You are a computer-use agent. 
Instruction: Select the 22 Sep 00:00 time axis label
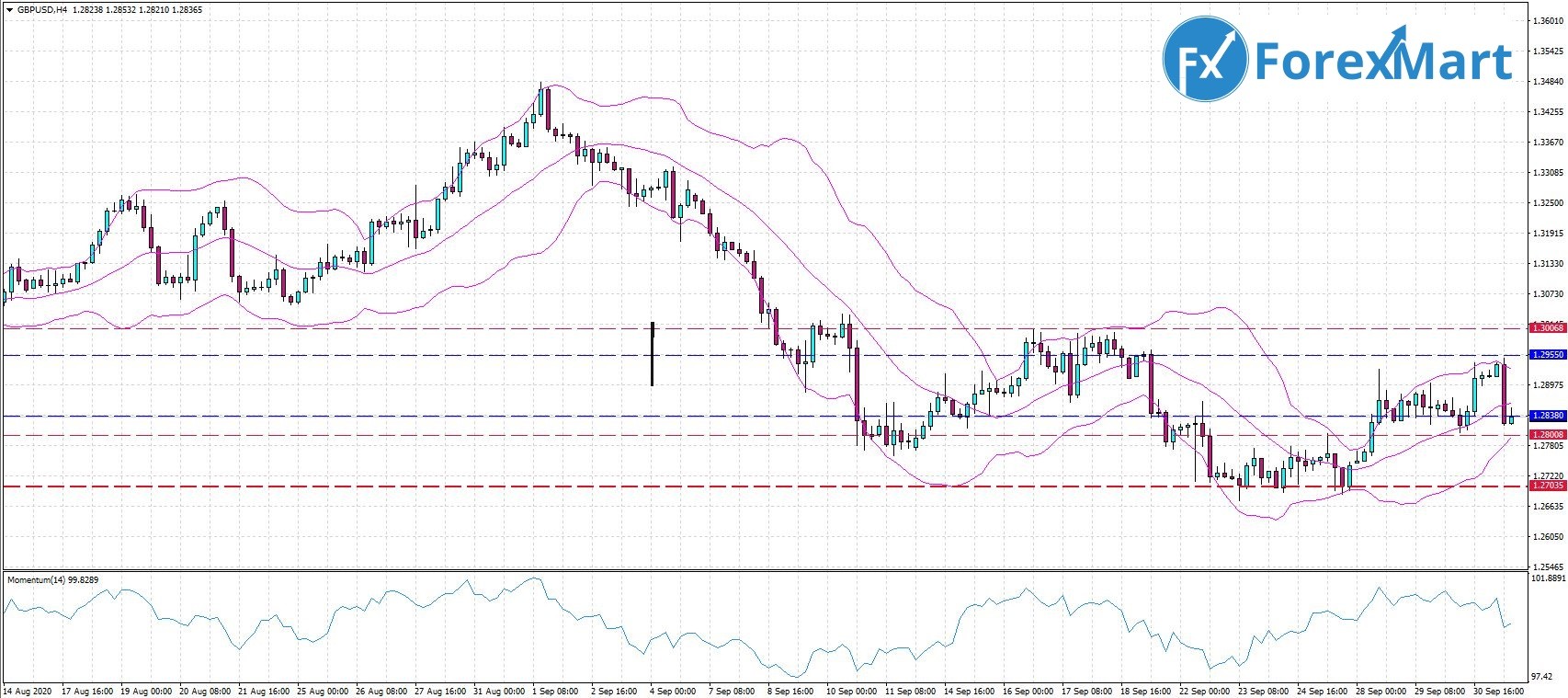[x=1205, y=690]
